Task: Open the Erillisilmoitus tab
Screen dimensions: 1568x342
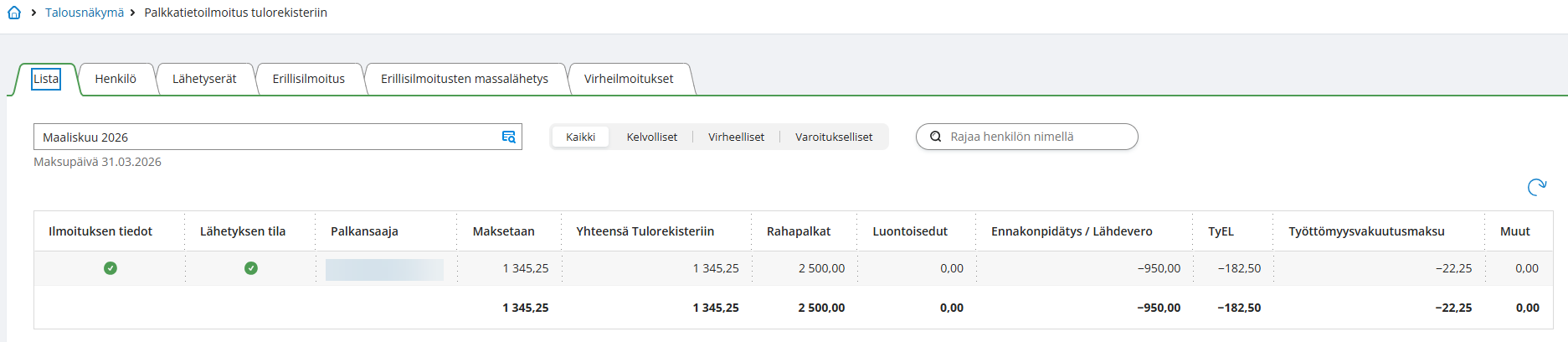Action: point(308,79)
